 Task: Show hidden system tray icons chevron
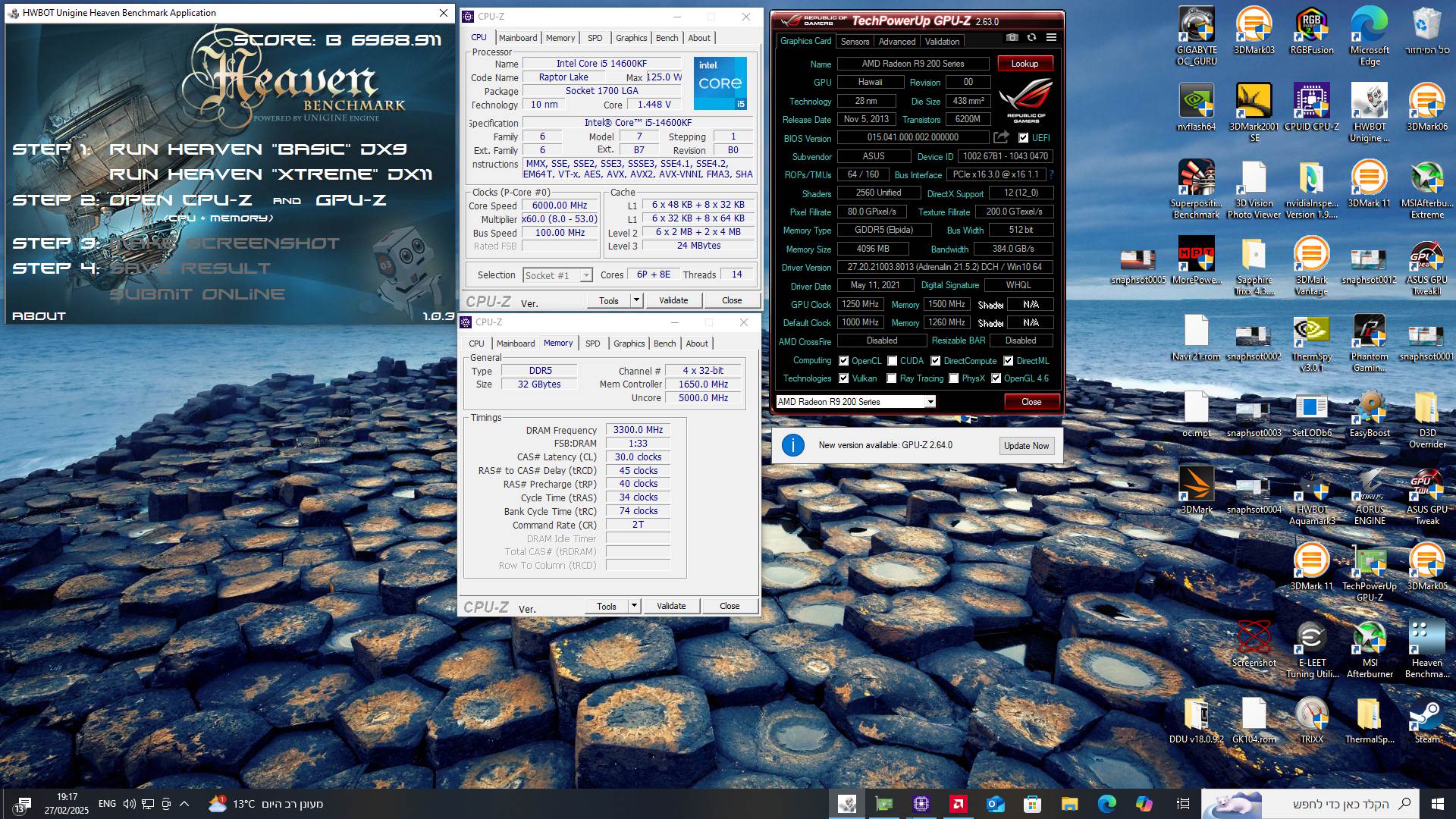(x=184, y=804)
